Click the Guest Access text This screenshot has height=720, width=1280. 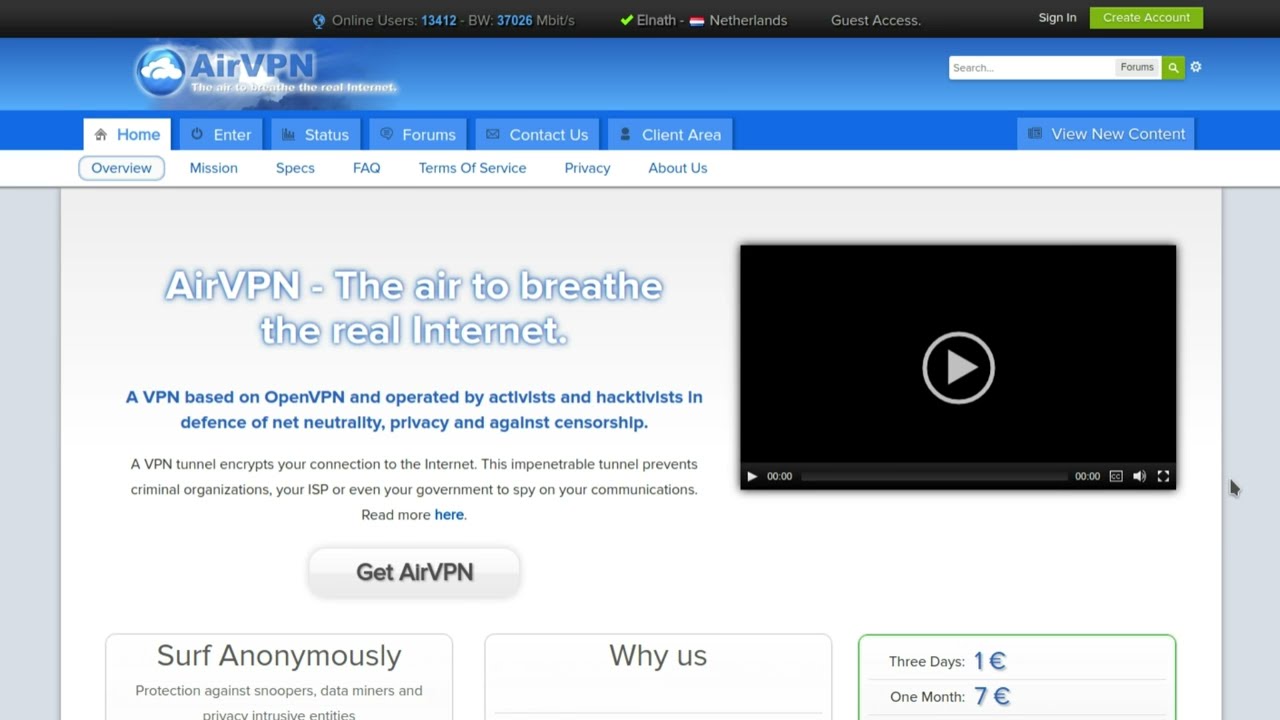point(876,20)
